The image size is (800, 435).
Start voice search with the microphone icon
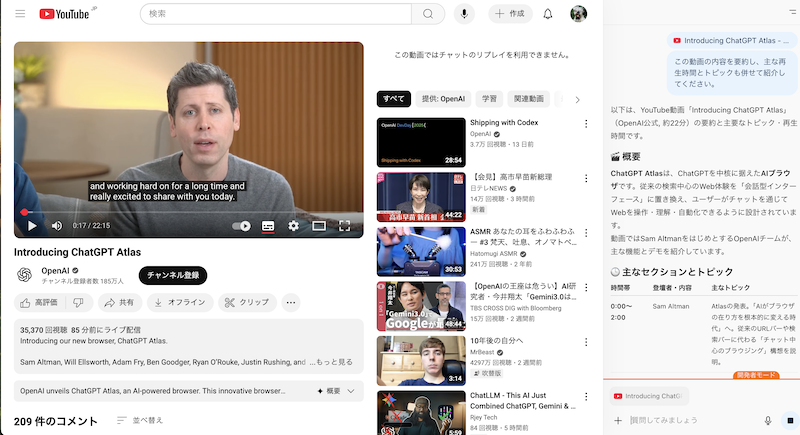464,14
